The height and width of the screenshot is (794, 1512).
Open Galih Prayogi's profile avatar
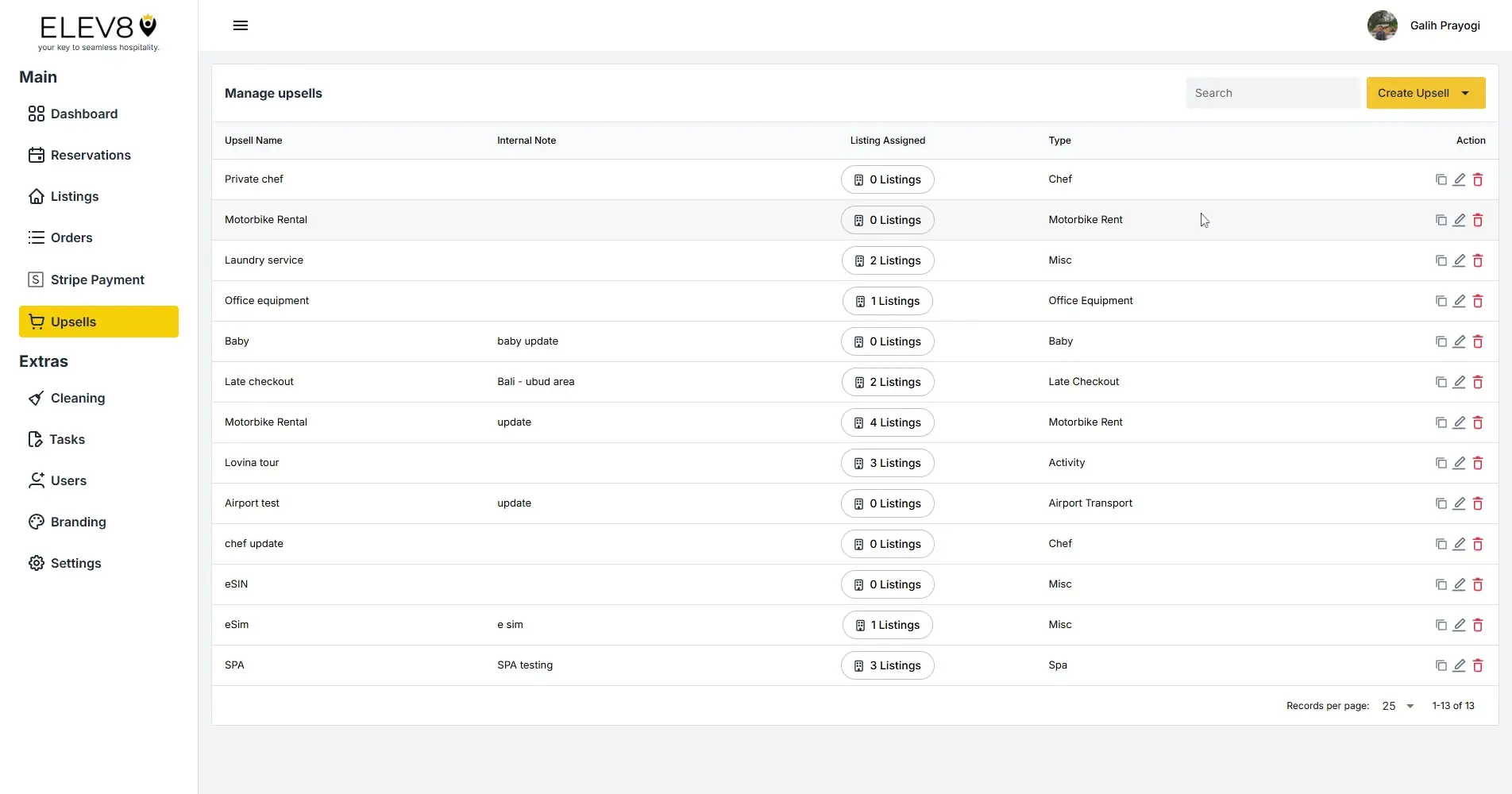1382,25
